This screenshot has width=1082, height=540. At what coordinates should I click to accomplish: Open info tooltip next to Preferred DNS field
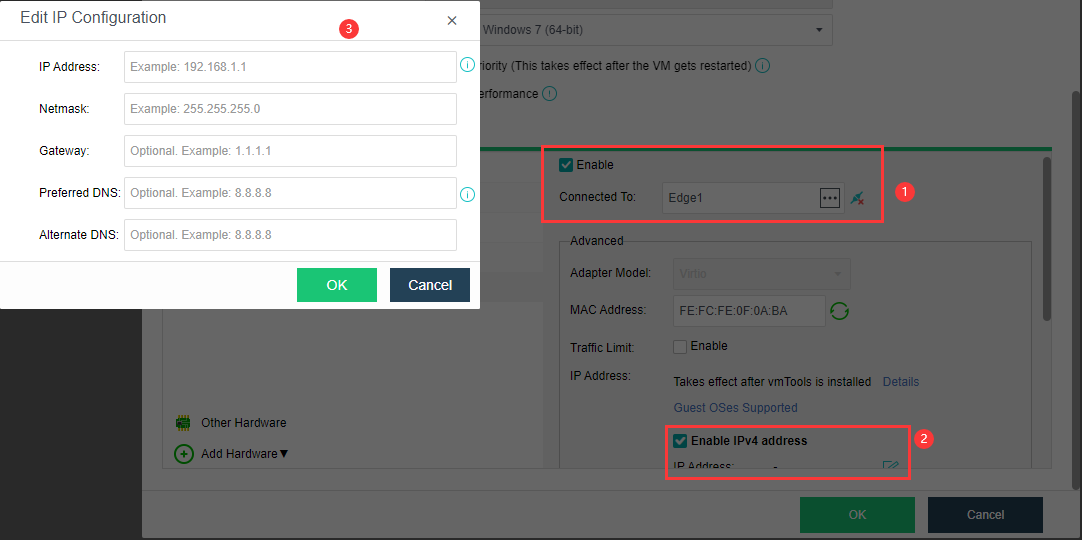coord(467,195)
